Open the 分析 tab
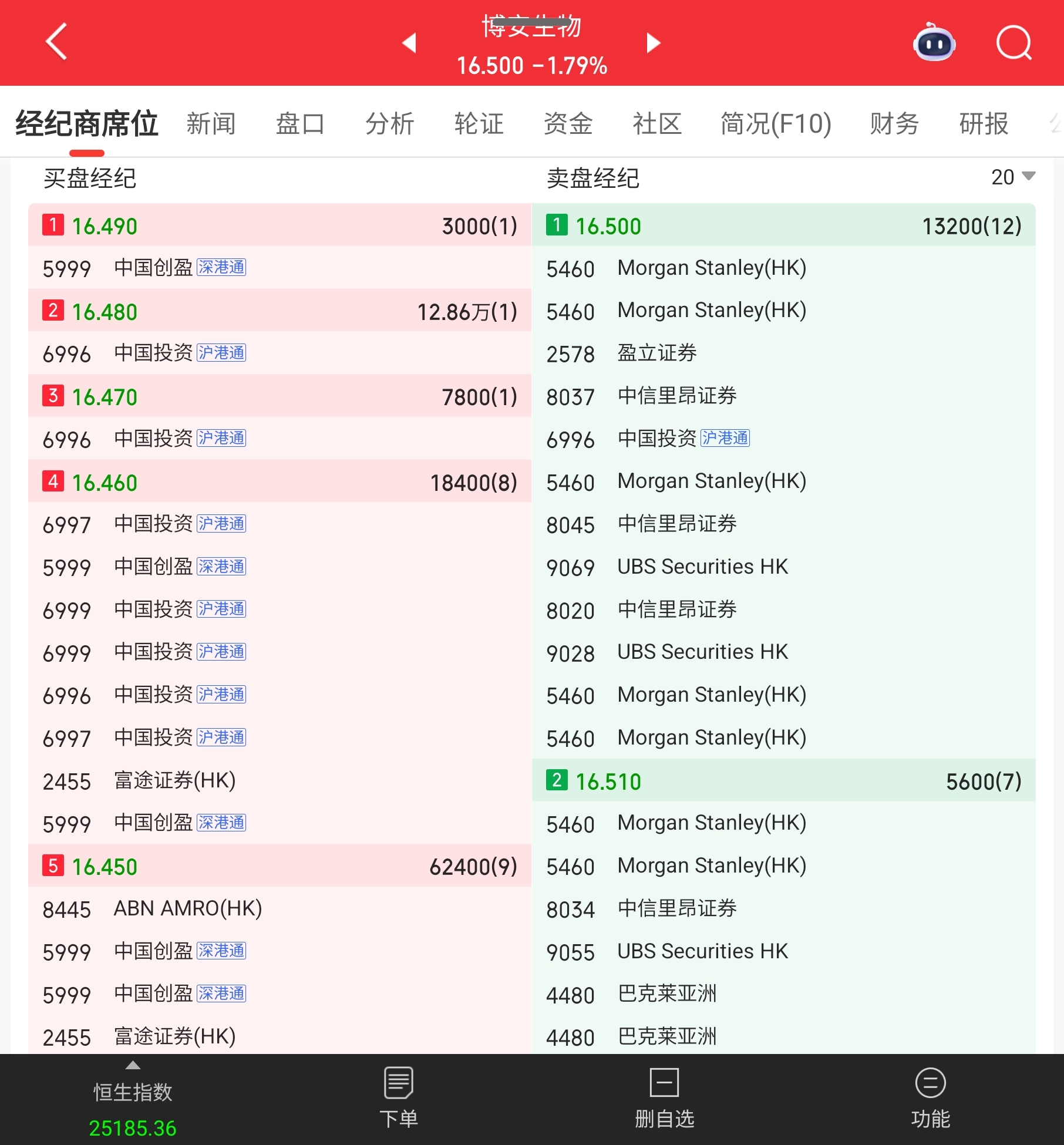The width and height of the screenshot is (1064, 1145). [389, 124]
